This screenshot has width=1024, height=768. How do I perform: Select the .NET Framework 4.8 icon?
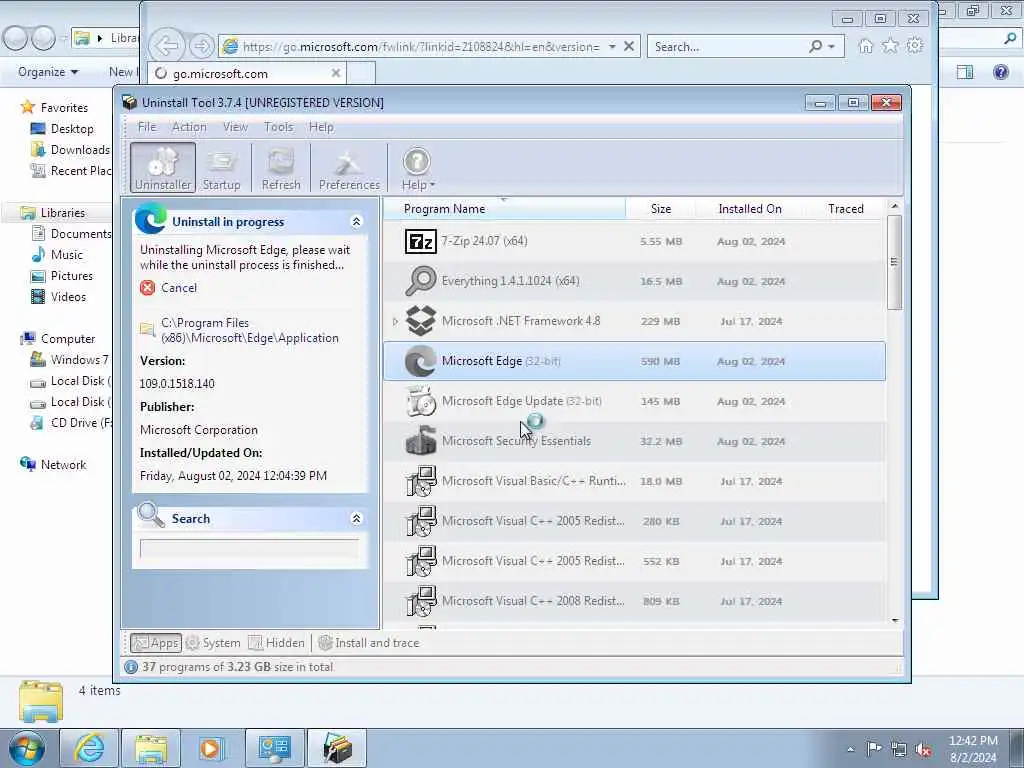click(420, 321)
